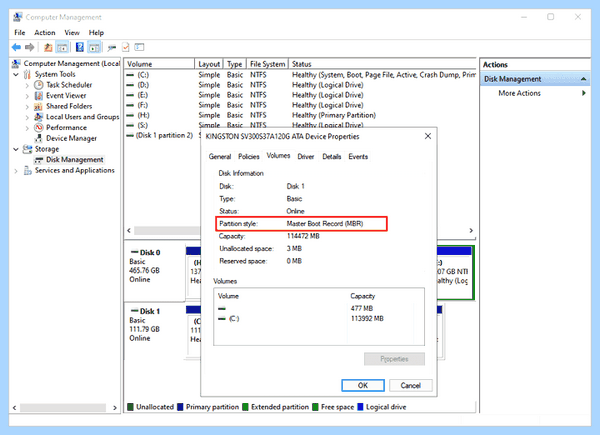Click right arrow of volume list scrollbar
The width and height of the screenshot is (600, 435).
click(471, 230)
